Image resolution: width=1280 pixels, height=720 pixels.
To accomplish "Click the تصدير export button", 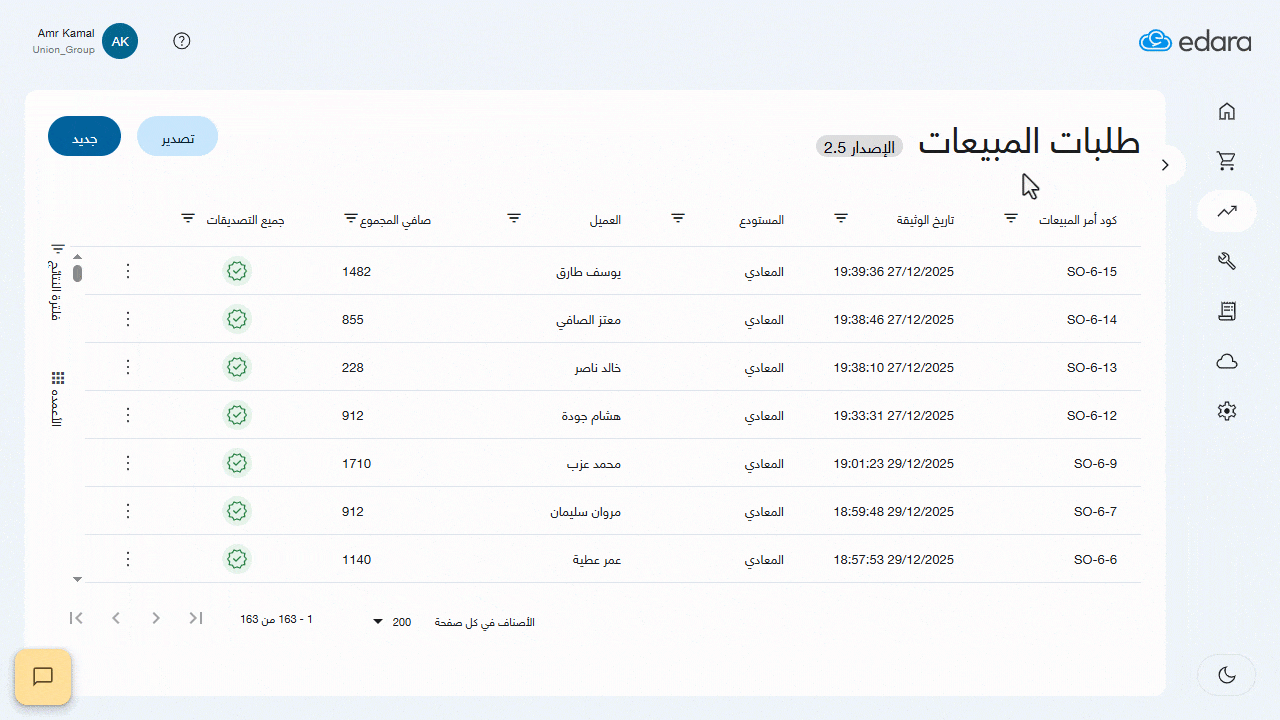I will [177, 137].
